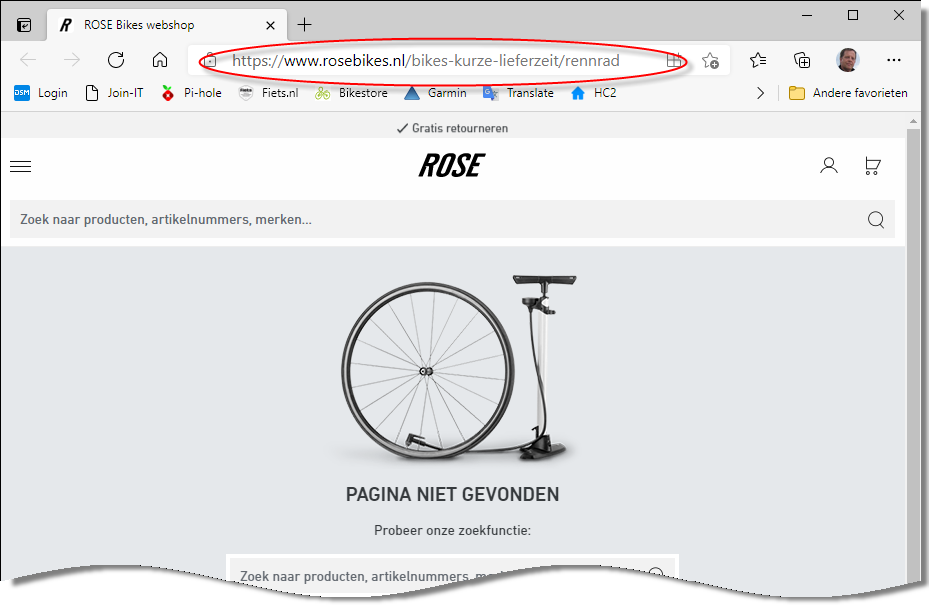This screenshot has width=929, height=605.
Task: Go to the browser home page
Action: point(160,60)
